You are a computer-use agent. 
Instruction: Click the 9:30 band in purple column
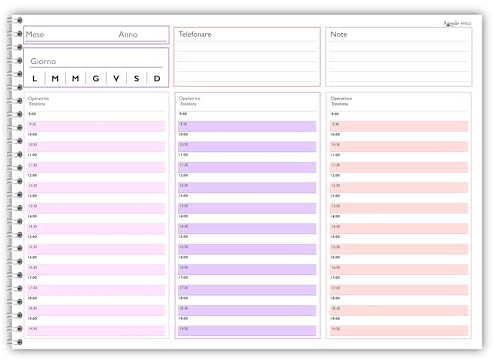tap(247, 126)
